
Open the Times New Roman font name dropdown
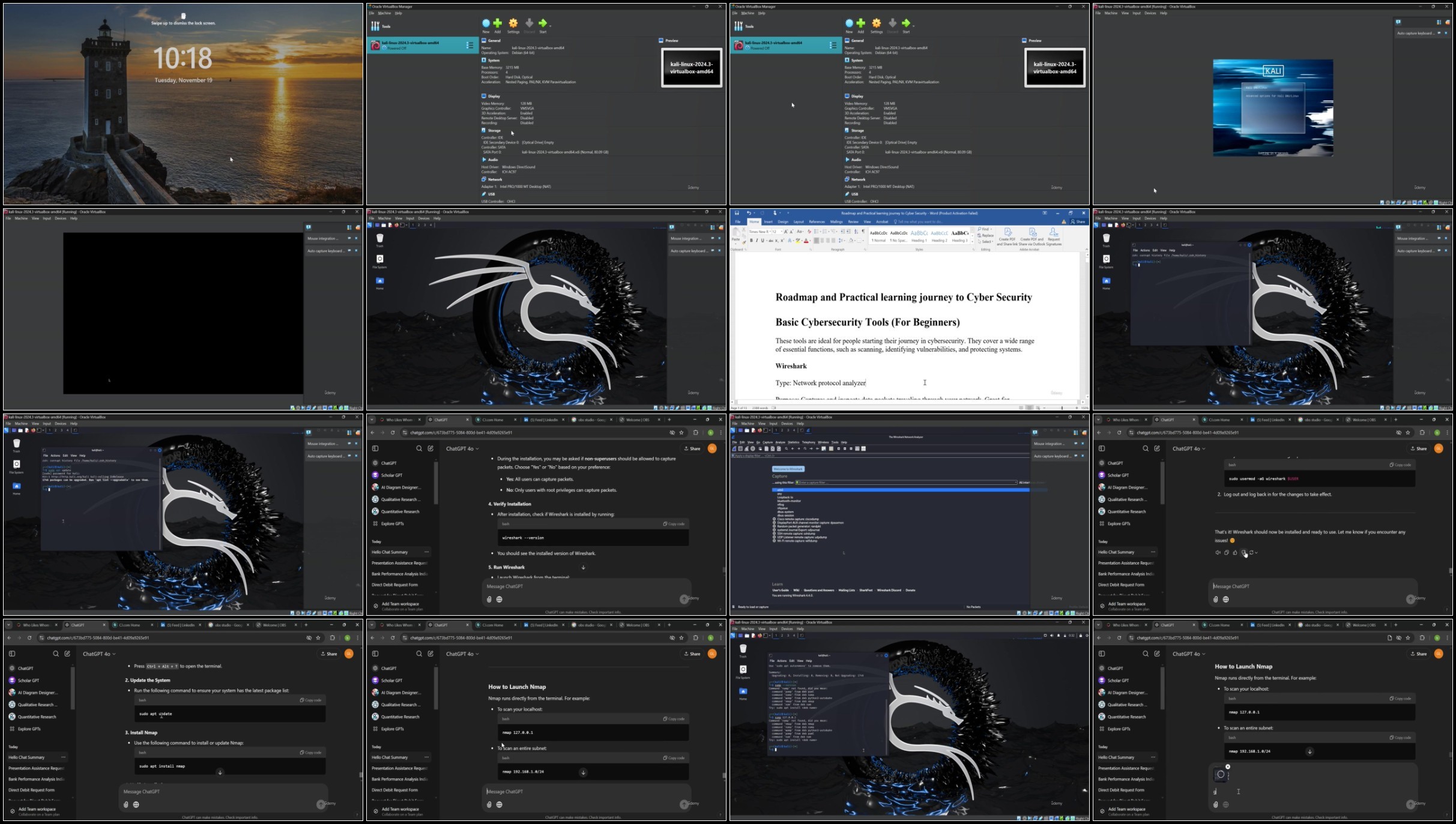770,231
